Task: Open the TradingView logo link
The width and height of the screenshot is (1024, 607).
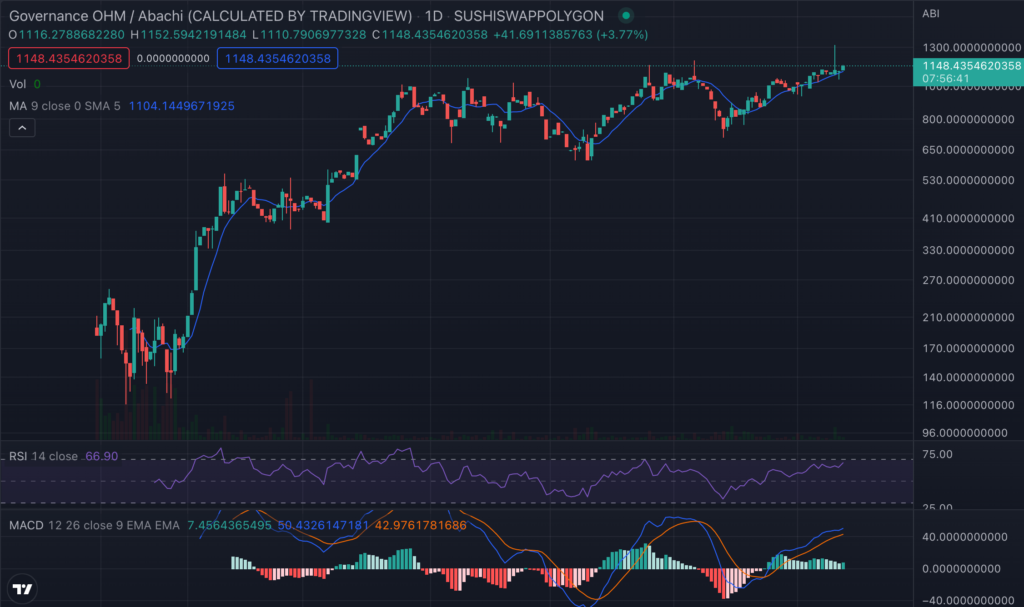Action: coord(22,589)
